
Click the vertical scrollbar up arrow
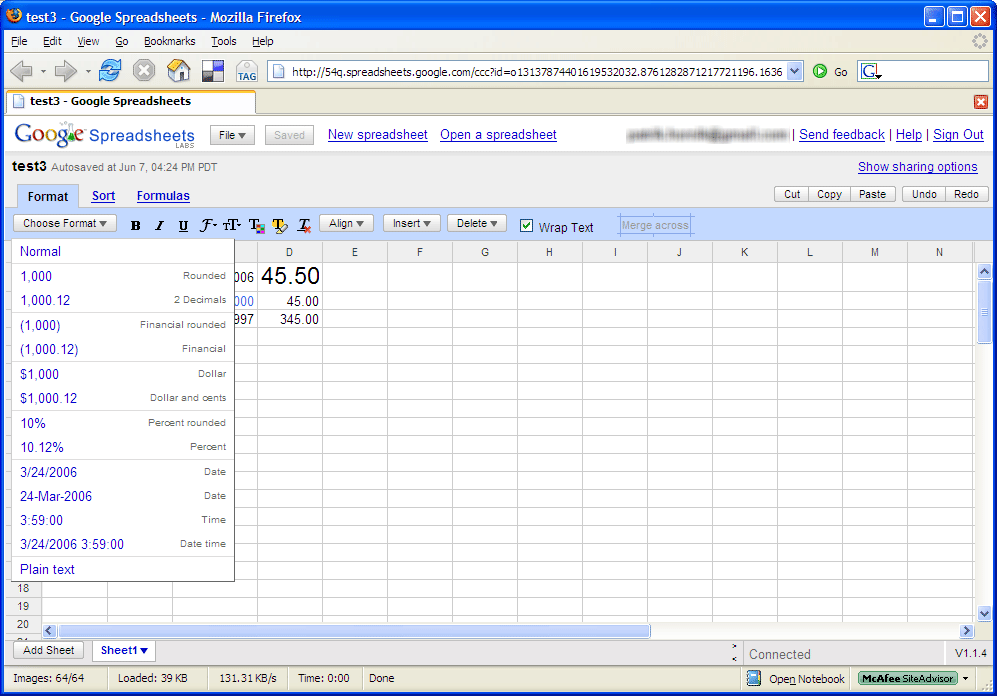point(984,271)
